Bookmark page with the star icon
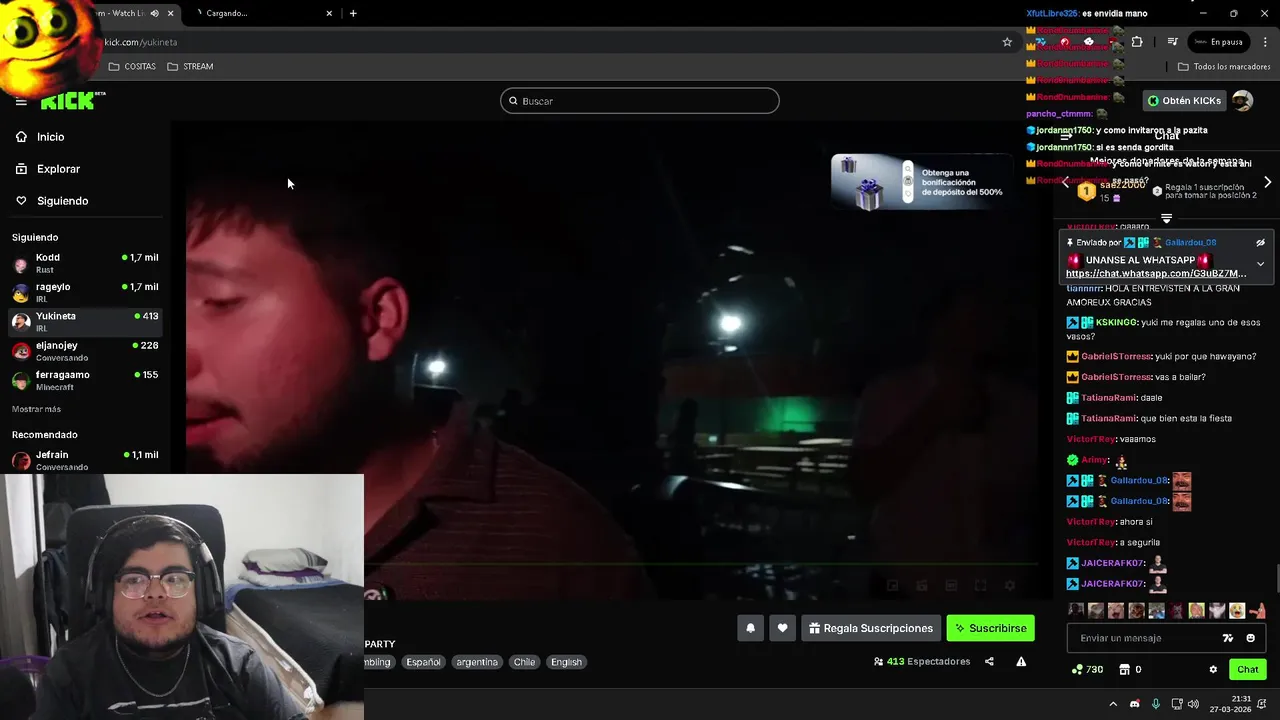The image size is (1280, 720). click(x=1007, y=42)
